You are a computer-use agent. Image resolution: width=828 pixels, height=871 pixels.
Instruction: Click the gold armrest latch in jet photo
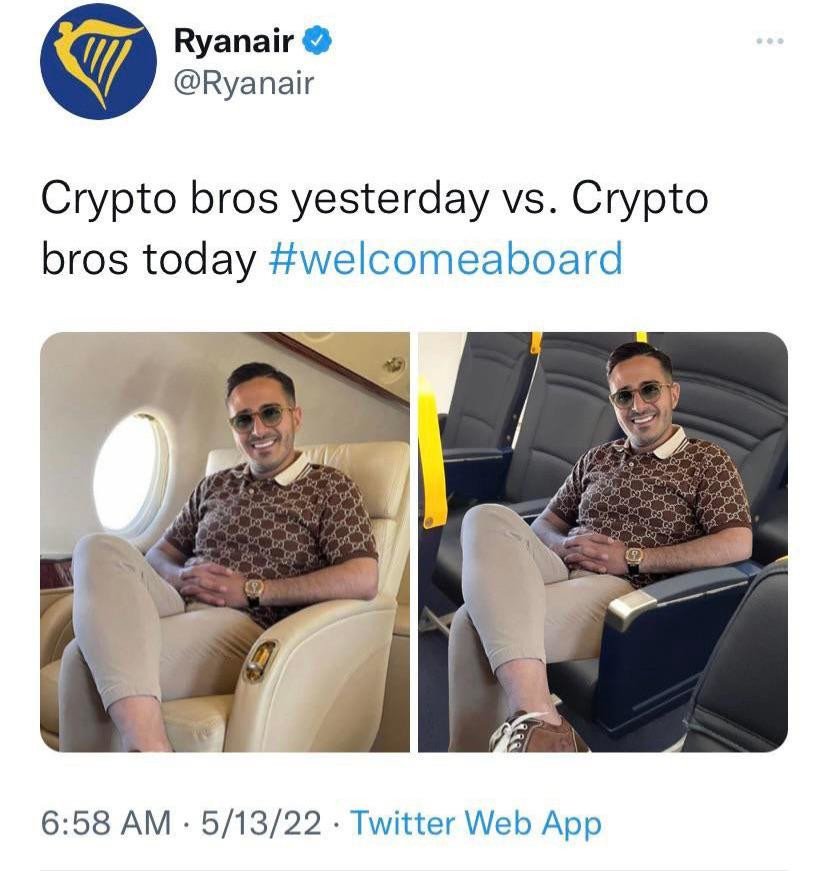coord(261,660)
